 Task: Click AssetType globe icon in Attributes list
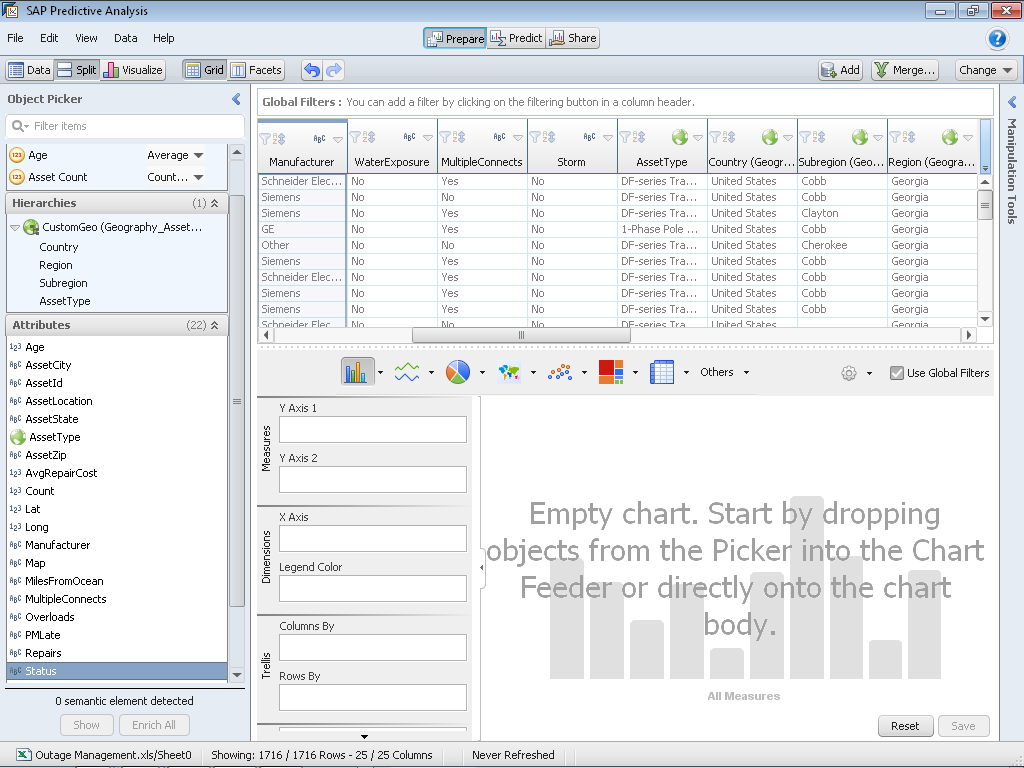tap(18, 437)
